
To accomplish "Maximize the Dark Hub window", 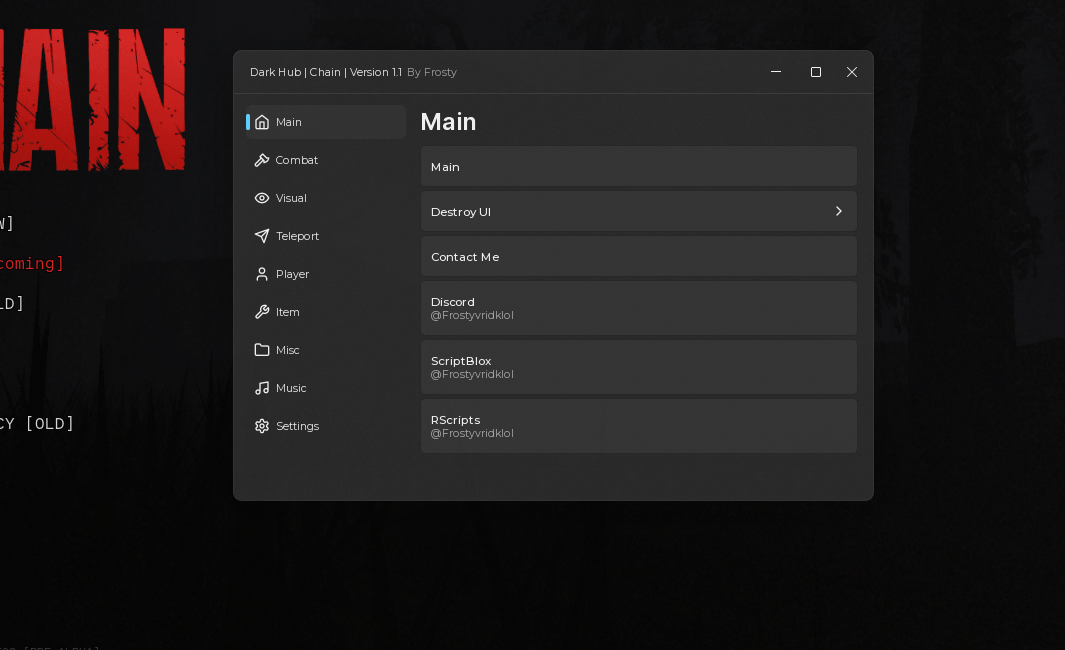I will pos(816,72).
